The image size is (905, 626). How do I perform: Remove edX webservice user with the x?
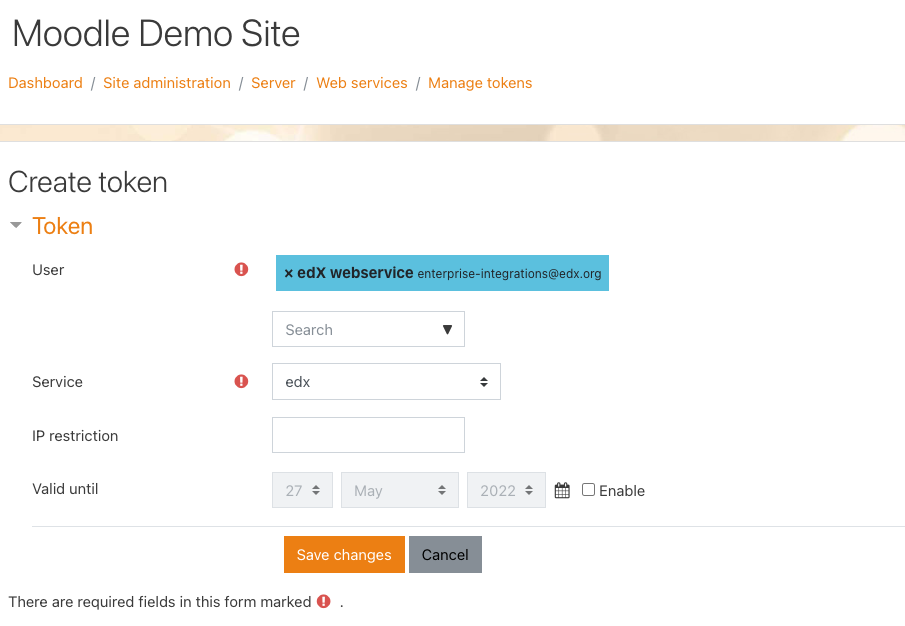pos(289,272)
